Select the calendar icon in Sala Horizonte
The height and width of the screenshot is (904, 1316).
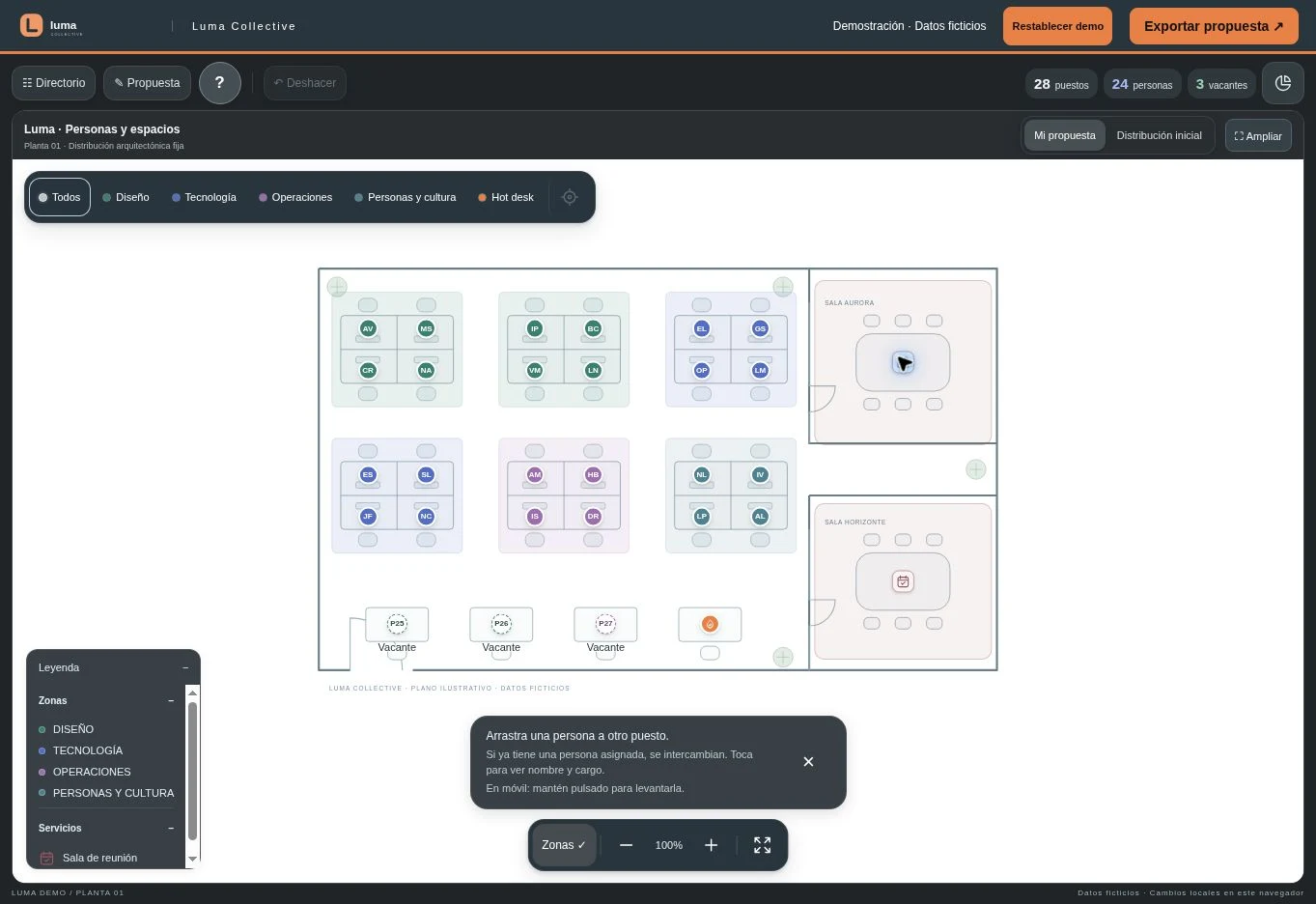(x=903, y=581)
